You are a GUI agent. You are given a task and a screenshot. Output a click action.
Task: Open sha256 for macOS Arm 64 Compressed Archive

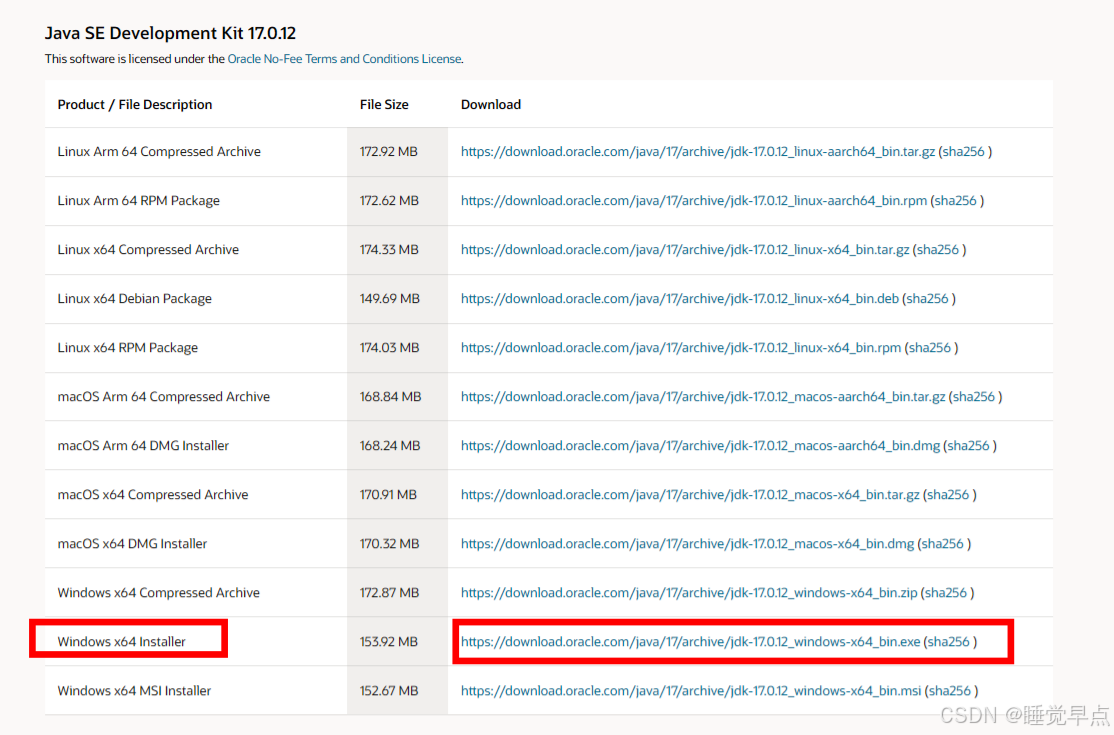pyautogui.click(x=973, y=396)
